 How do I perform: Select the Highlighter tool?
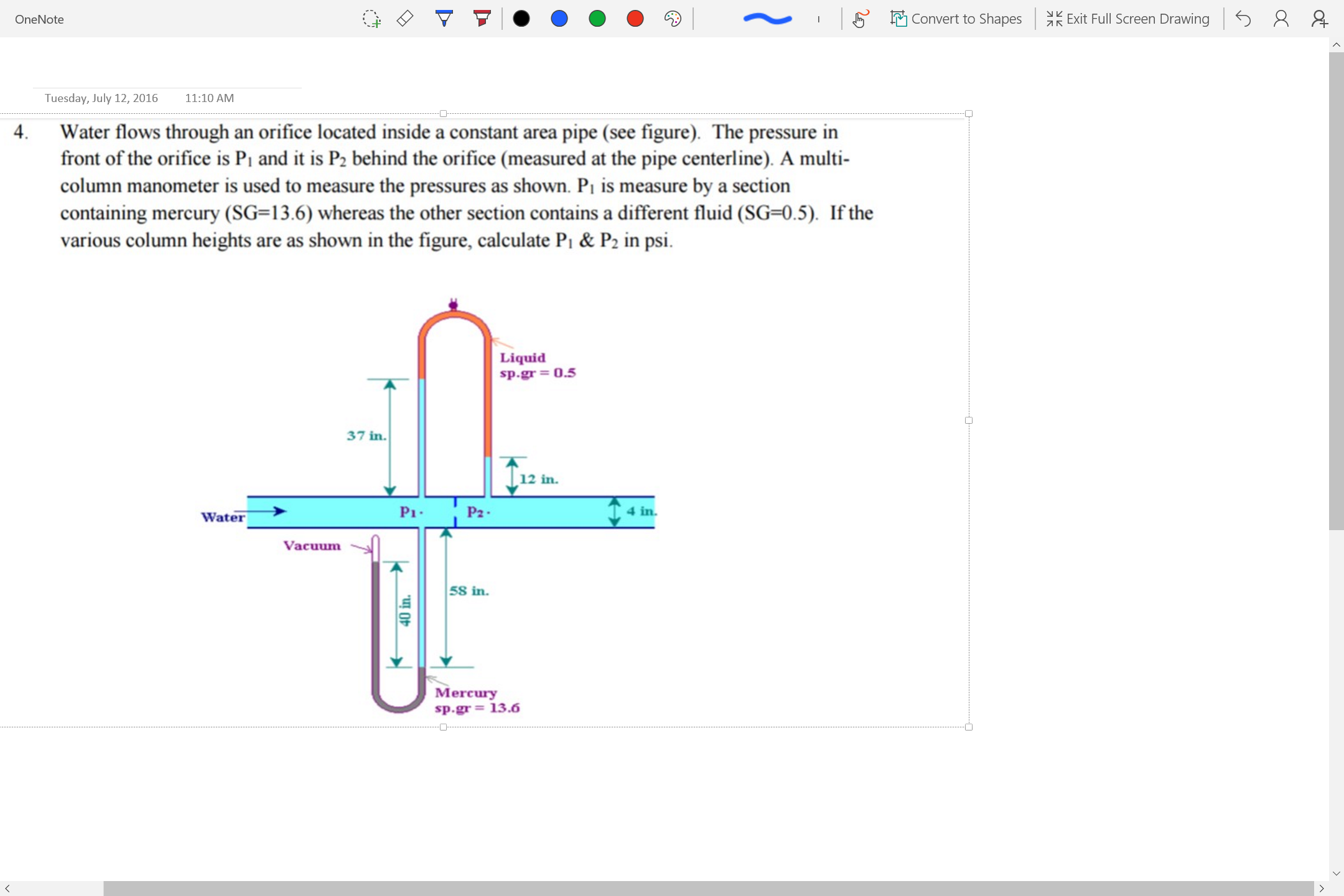[x=482, y=19]
